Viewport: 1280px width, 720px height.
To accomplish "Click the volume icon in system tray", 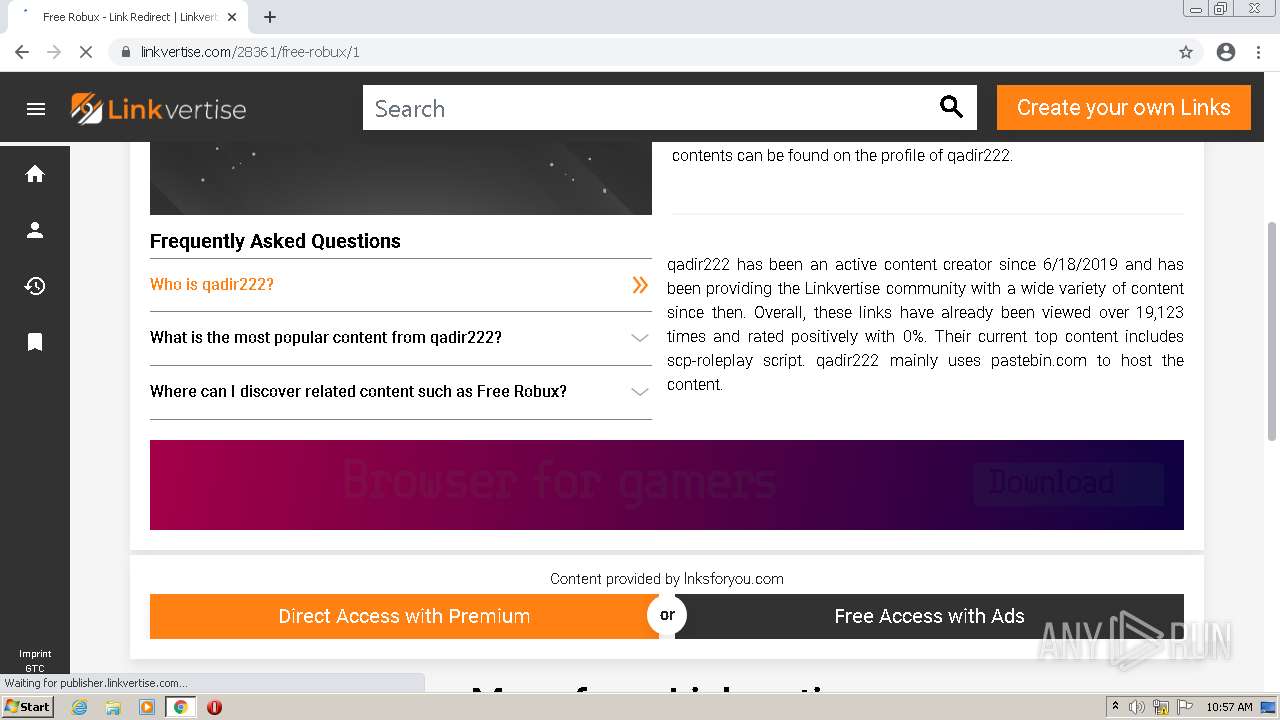I will pyautogui.click(x=1137, y=707).
